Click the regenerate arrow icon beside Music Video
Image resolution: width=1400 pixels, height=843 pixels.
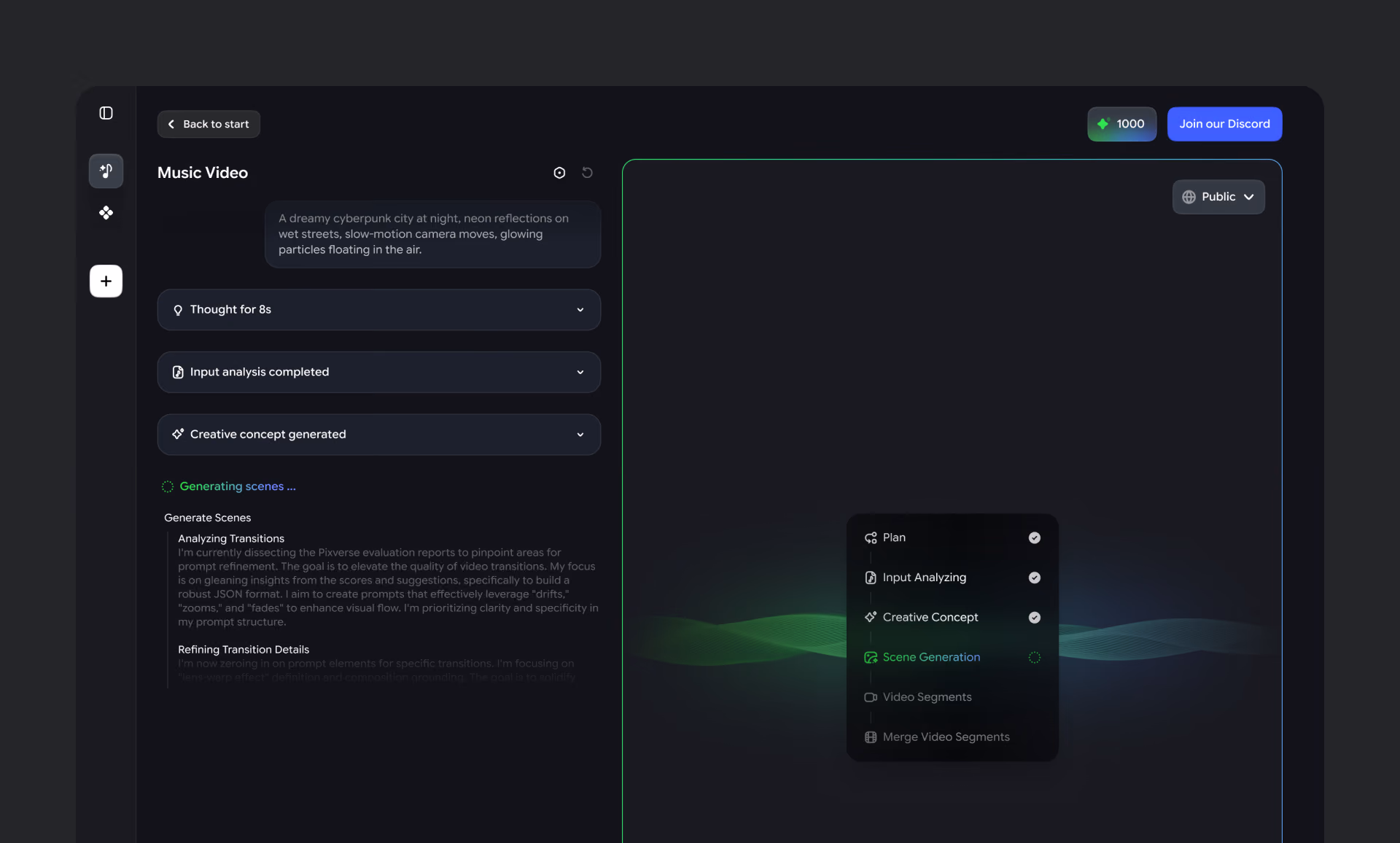(x=587, y=173)
